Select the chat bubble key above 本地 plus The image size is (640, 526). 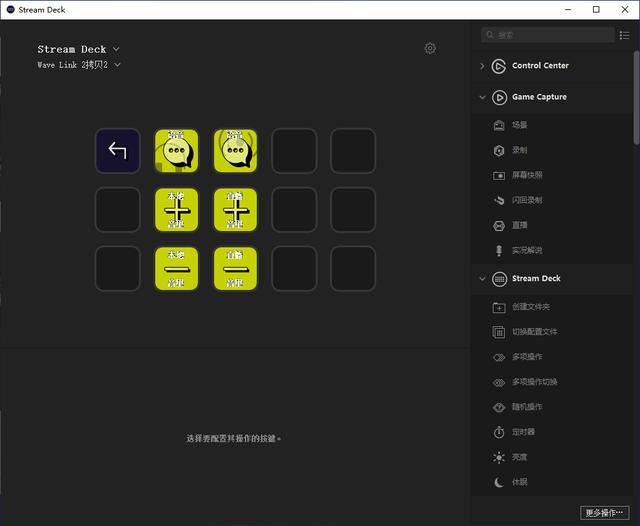[x=176, y=151]
